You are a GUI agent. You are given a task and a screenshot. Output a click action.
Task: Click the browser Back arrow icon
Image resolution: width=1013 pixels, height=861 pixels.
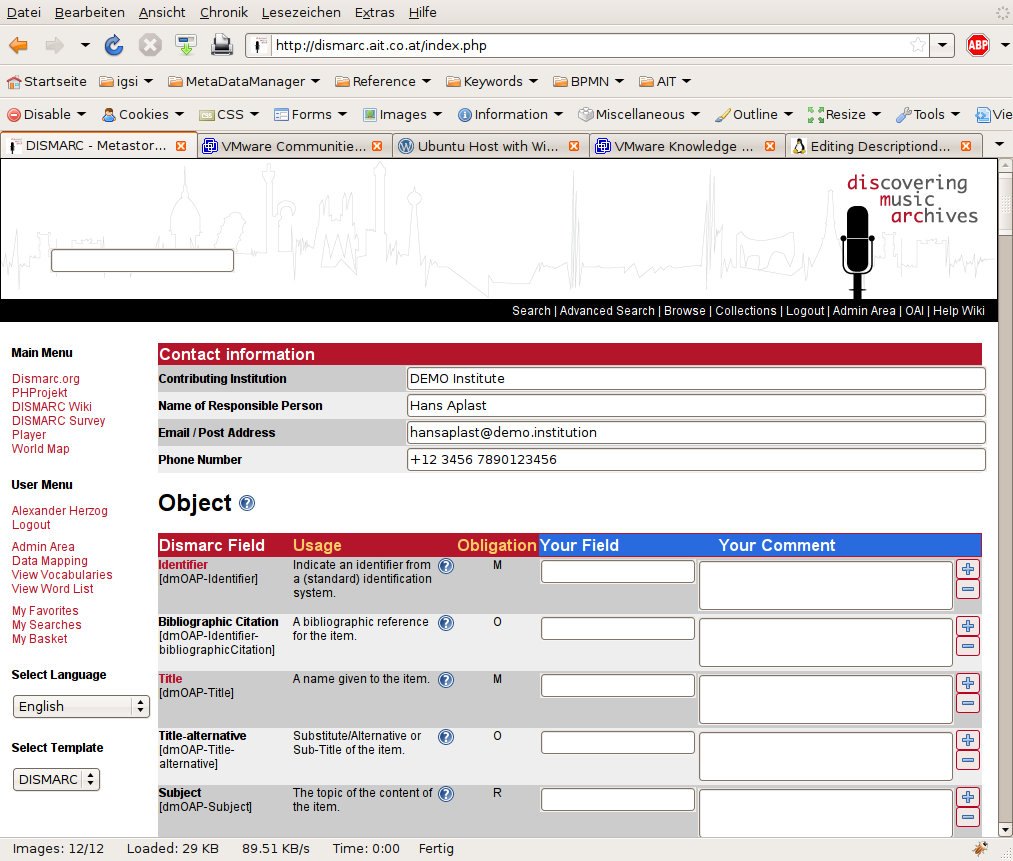pyautogui.click(x=19, y=45)
